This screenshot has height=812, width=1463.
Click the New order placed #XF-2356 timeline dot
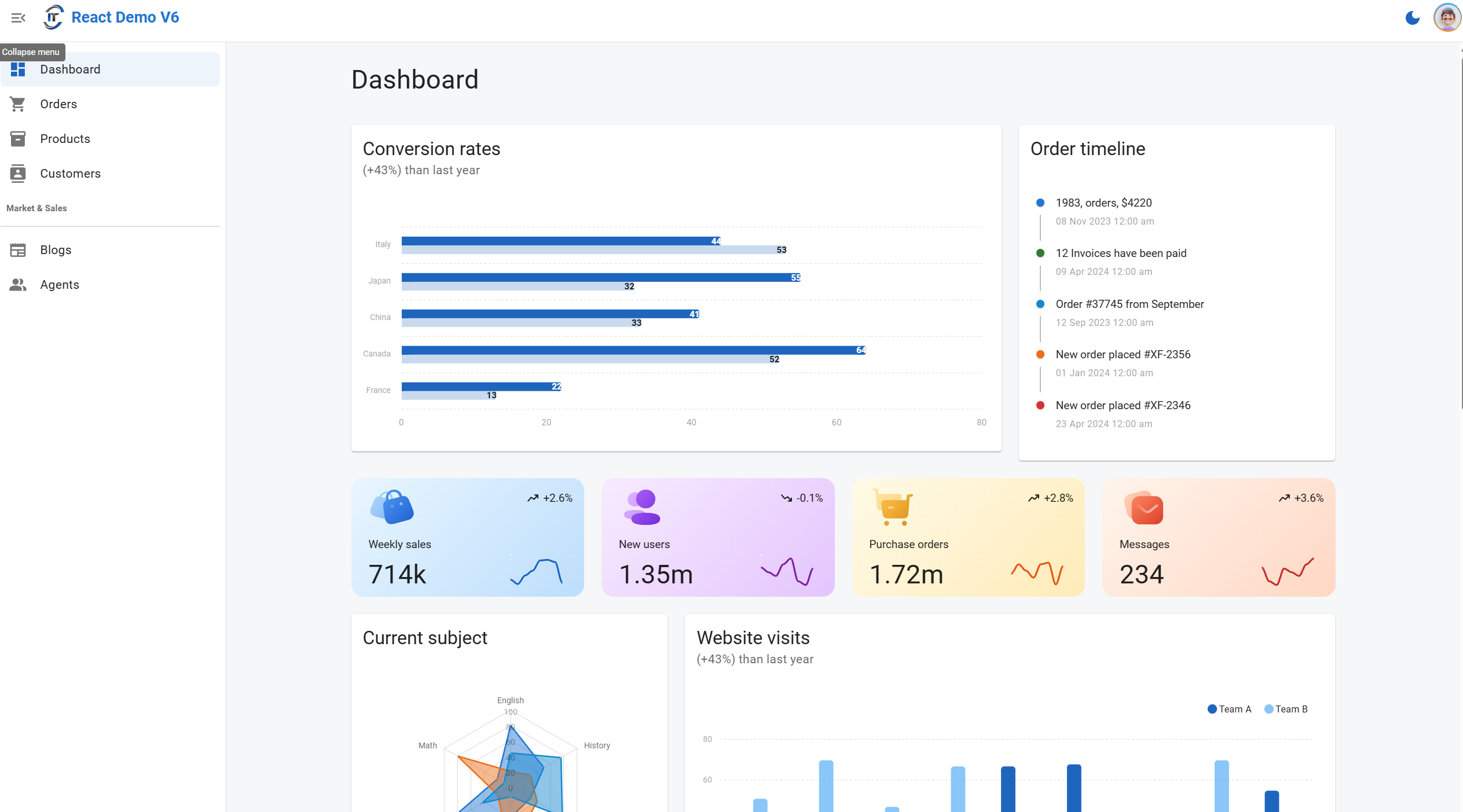click(1040, 355)
